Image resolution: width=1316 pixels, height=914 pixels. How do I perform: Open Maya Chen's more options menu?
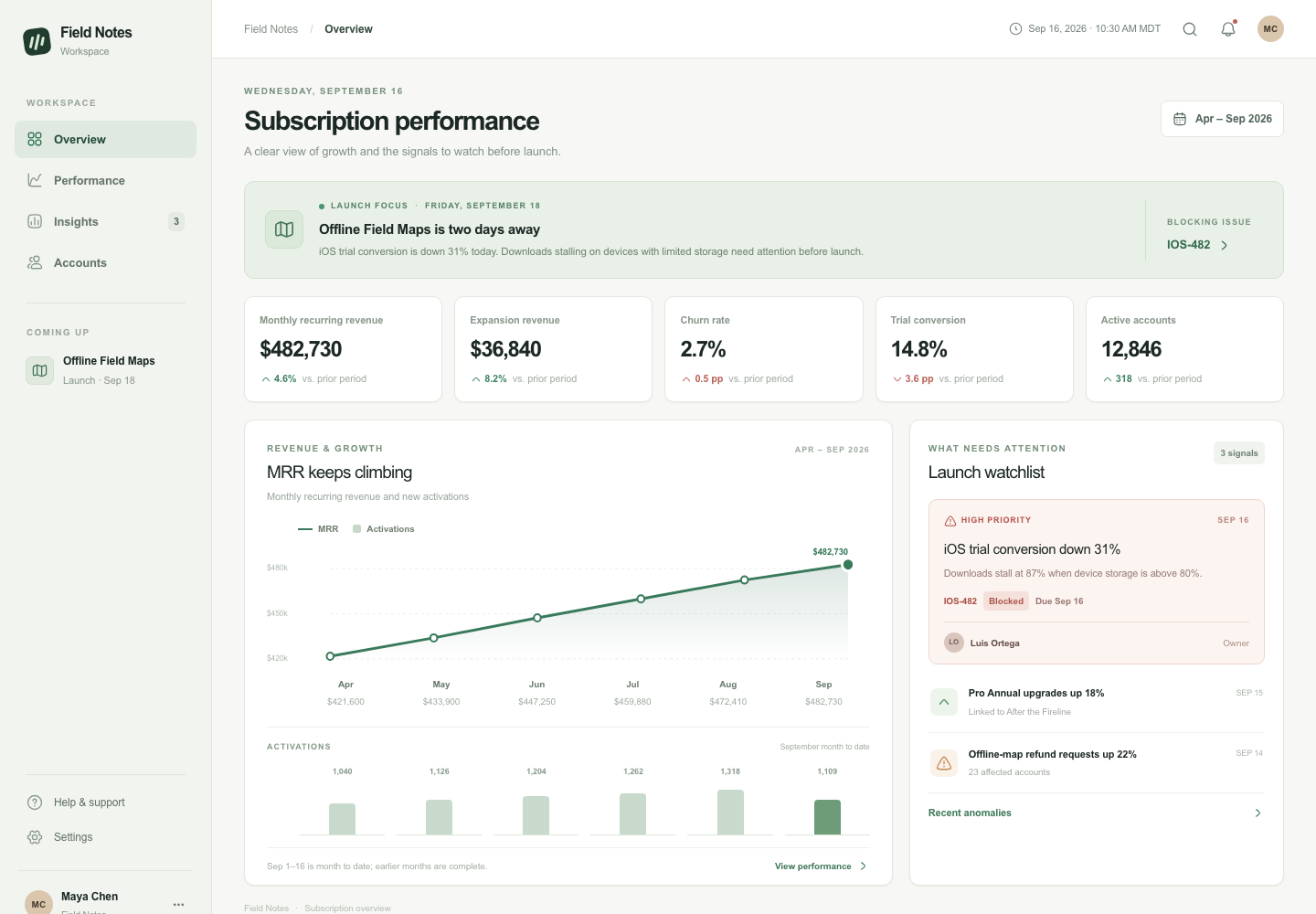tap(178, 904)
